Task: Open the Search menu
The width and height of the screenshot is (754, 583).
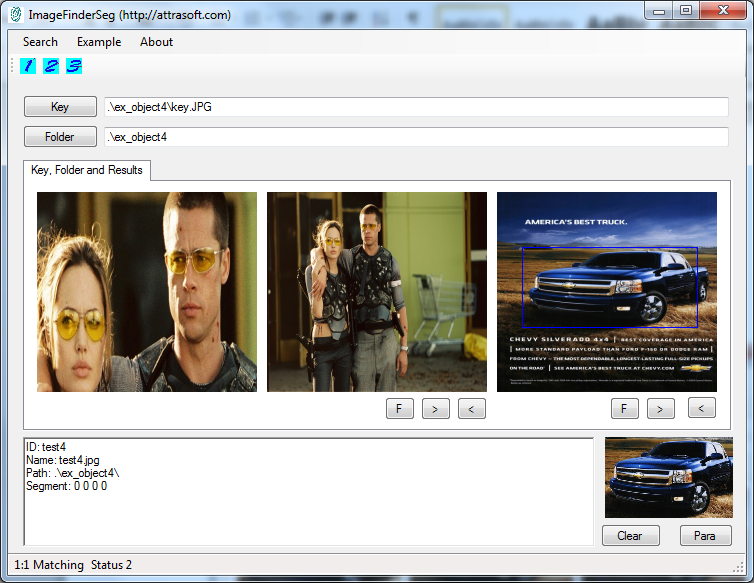Action: (x=40, y=42)
